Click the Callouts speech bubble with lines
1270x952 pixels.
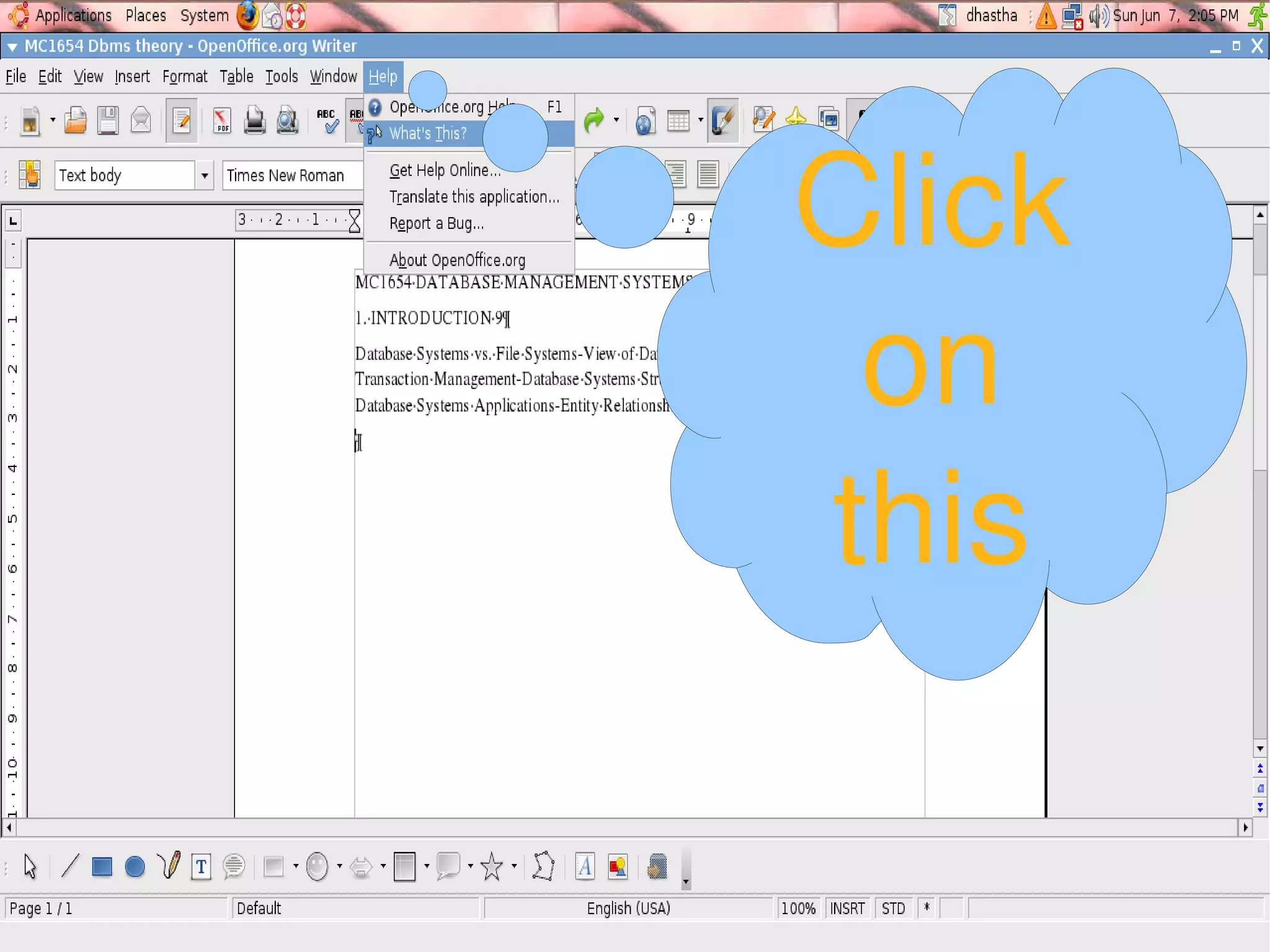click(x=234, y=866)
